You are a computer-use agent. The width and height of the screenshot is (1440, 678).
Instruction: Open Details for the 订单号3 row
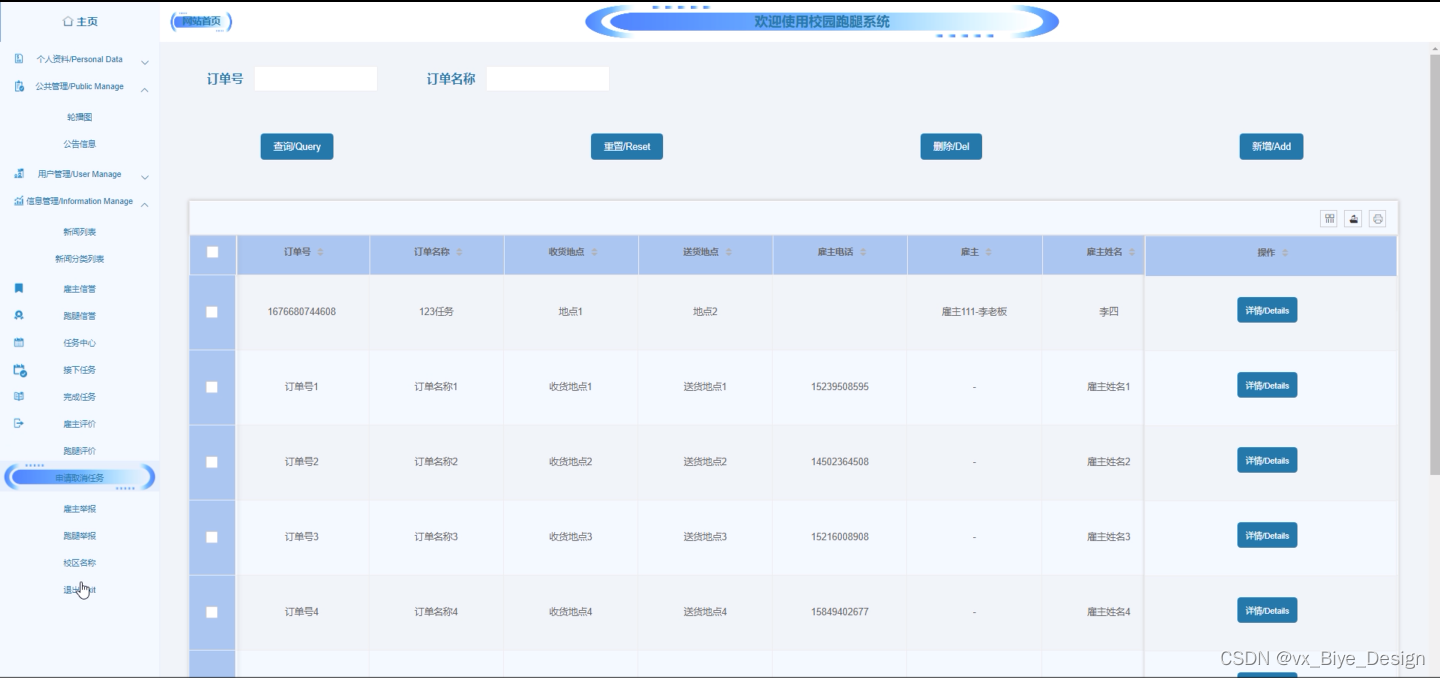[1267, 536]
